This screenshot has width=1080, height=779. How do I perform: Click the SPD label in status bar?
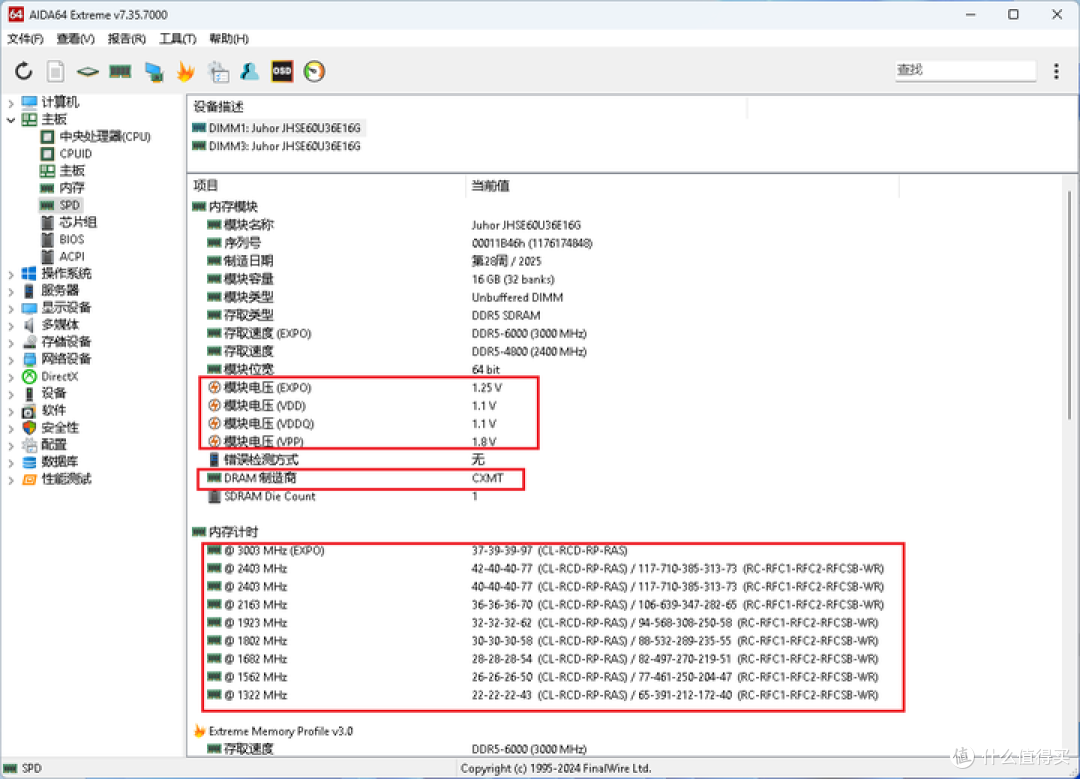coord(32,768)
